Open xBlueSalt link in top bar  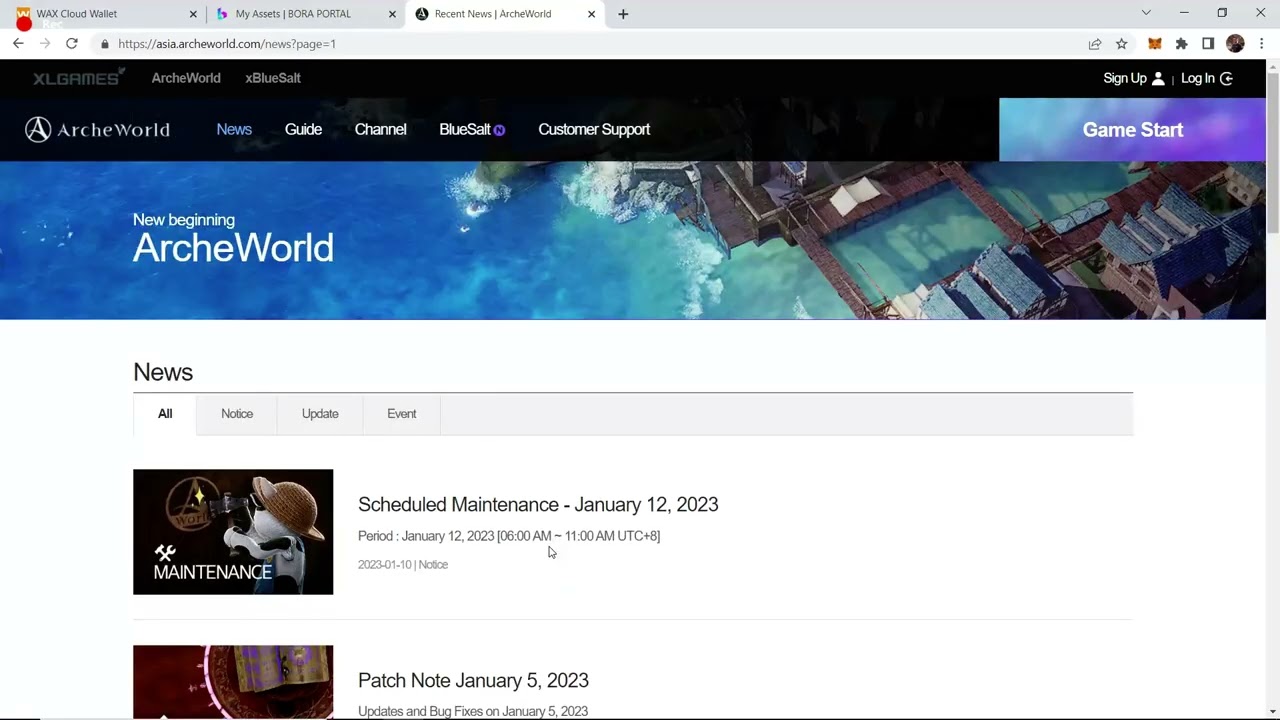tap(273, 78)
